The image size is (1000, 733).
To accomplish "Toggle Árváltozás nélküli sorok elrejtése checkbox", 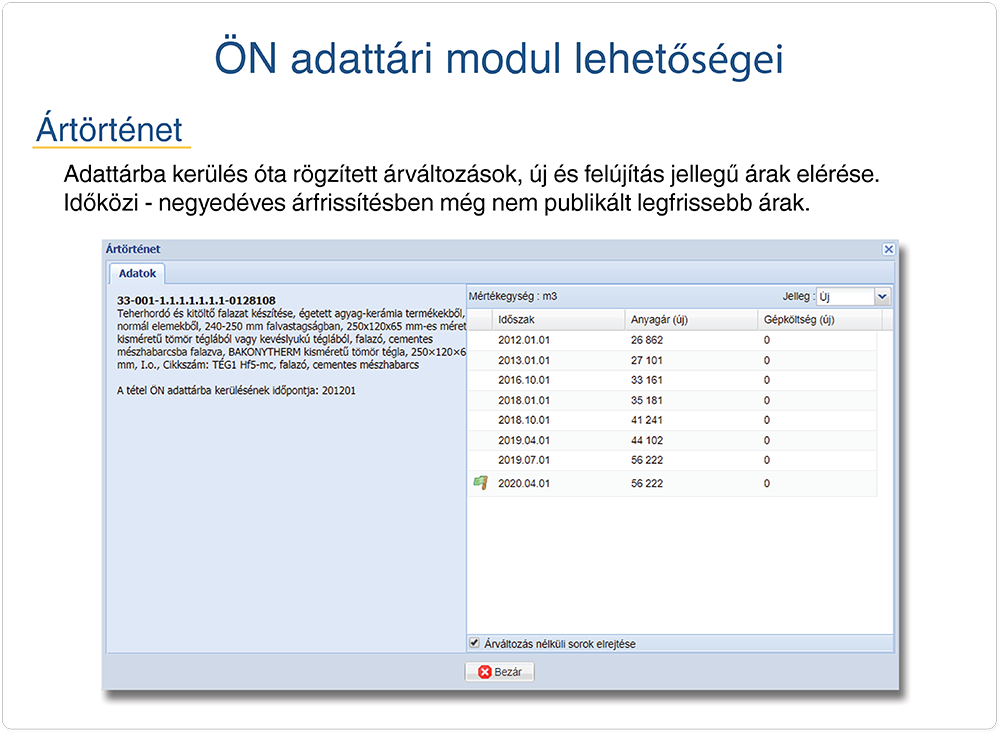I will pyautogui.click(x=474, y=643).
